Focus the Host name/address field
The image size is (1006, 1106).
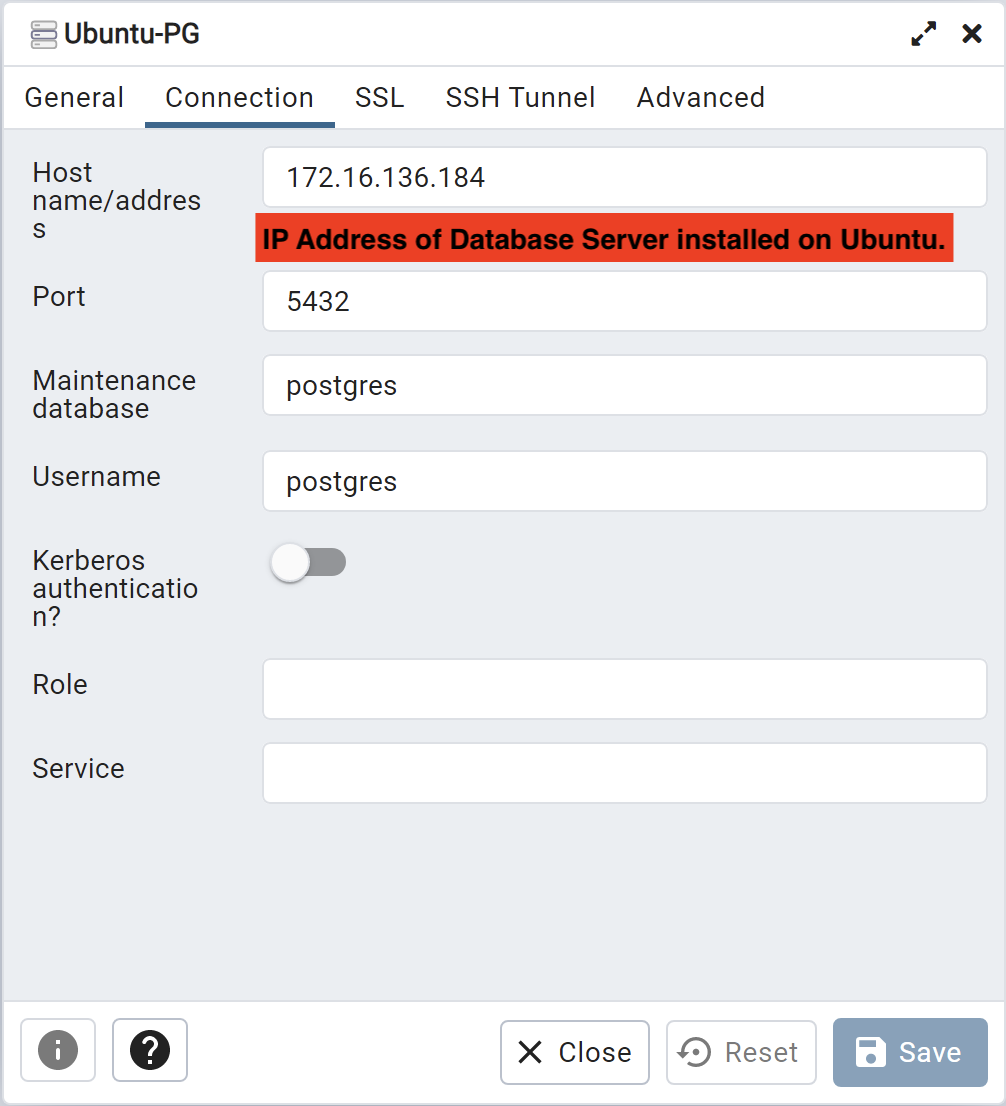[624, 177]
